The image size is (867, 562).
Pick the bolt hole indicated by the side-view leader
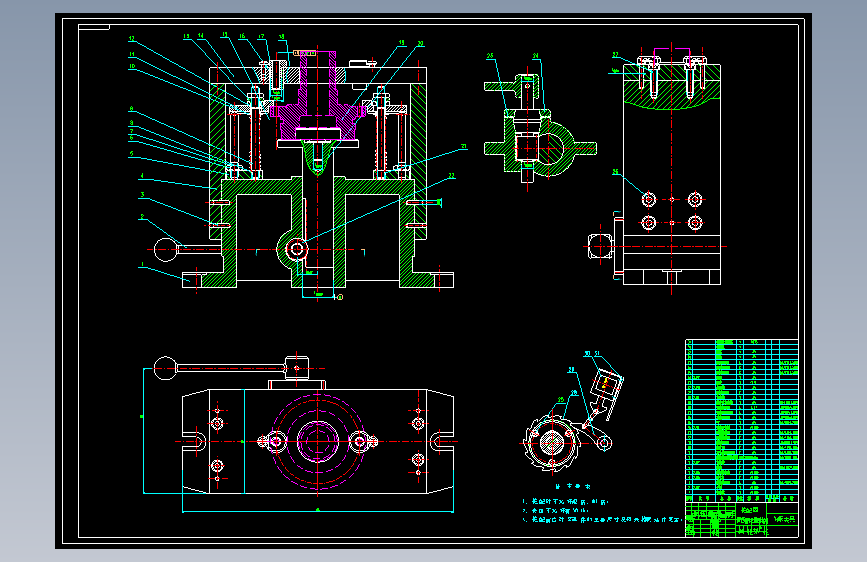[649, 199]
